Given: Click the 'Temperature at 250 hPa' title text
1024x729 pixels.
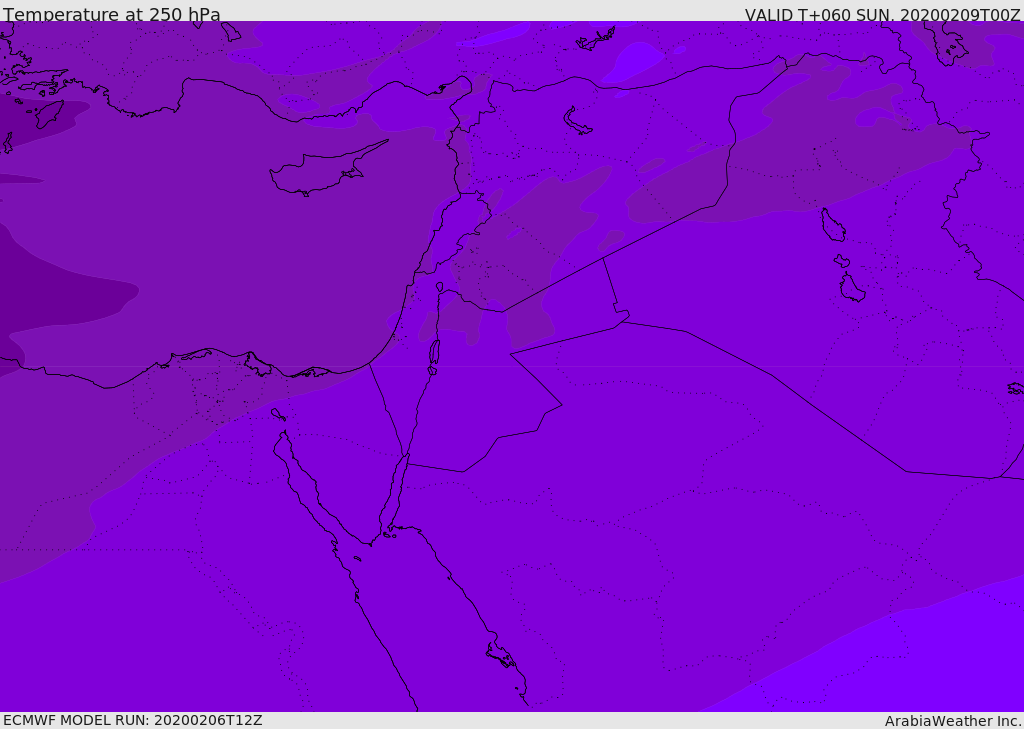Looking at the screenshot, I should tap(112, 14).
